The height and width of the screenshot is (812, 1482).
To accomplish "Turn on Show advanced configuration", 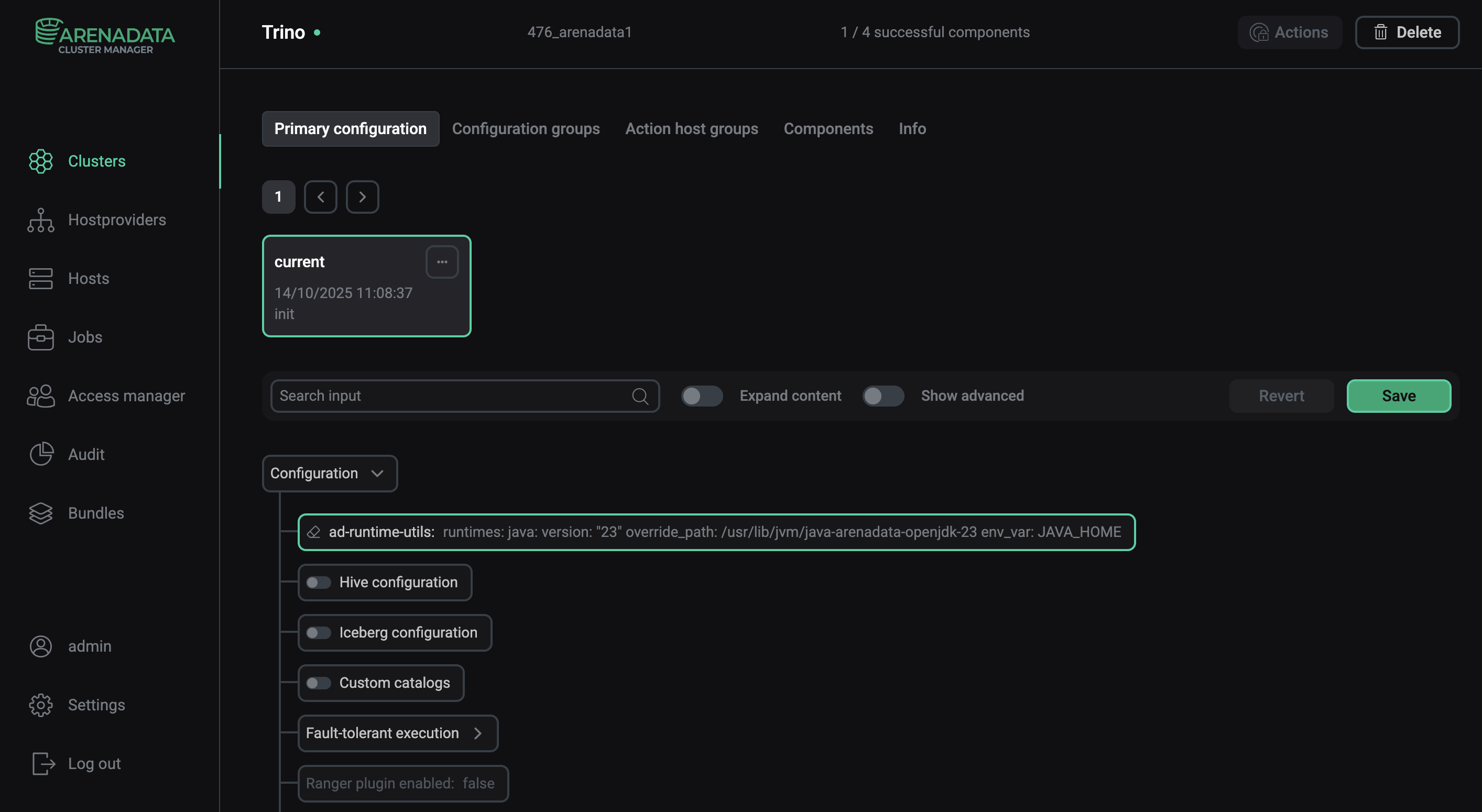I will click(882, 396).
